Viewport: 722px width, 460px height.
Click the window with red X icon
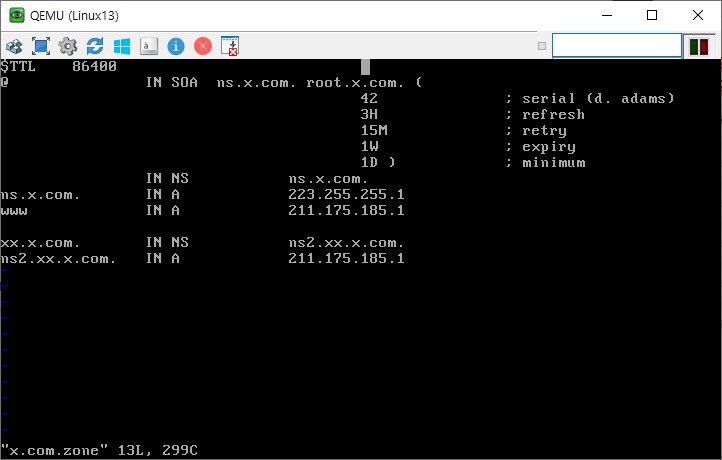tap(230, 46)
